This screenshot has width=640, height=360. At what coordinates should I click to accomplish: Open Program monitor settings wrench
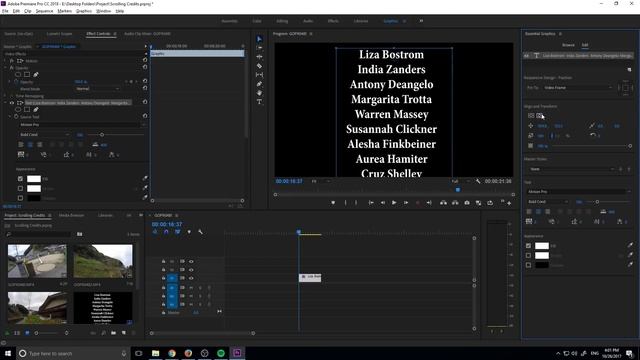(x=478, y=181)
